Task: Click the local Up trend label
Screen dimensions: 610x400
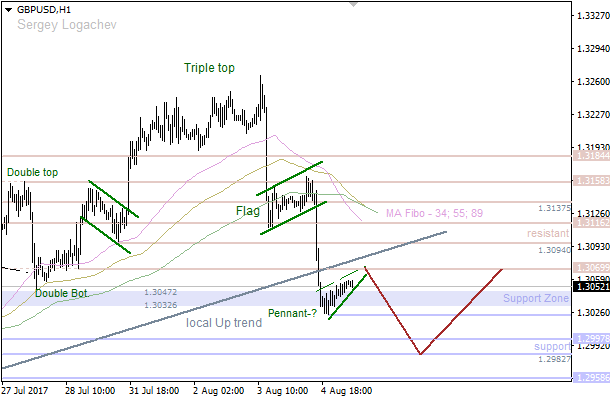Action: 225,323
